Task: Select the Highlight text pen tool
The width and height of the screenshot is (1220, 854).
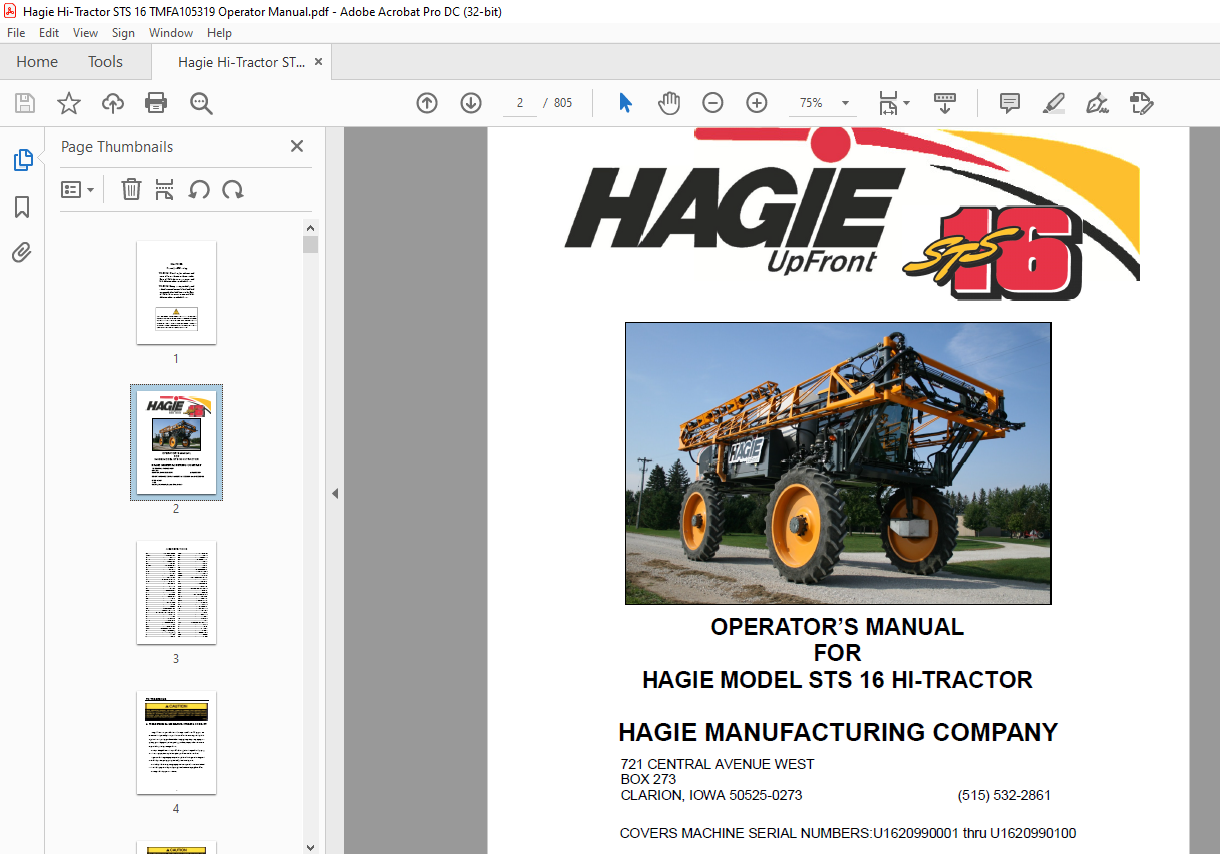Action: pyautogui.click(x=1053, y=103)
